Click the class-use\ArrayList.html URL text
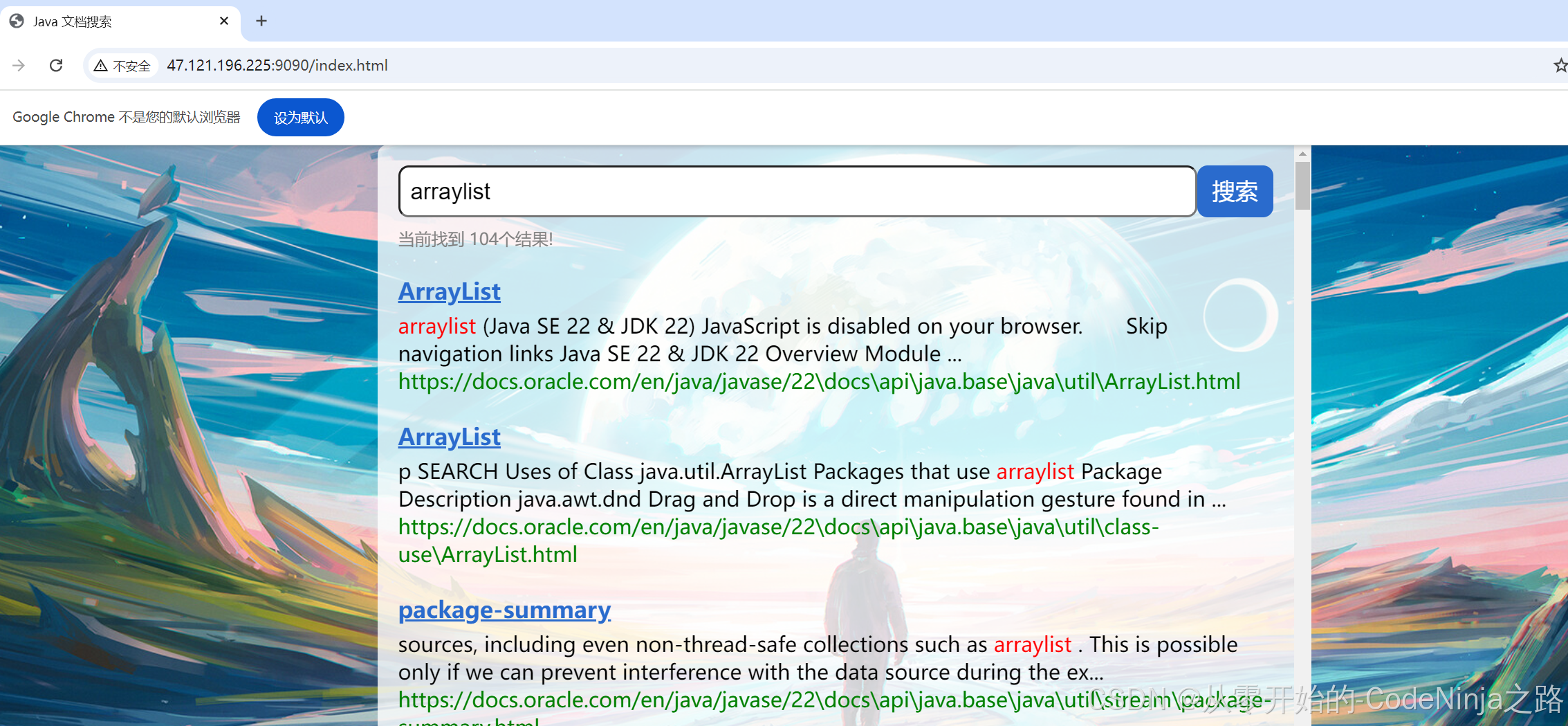The image size is (1568, 726). pyautogui.click(x=778, y=541)
